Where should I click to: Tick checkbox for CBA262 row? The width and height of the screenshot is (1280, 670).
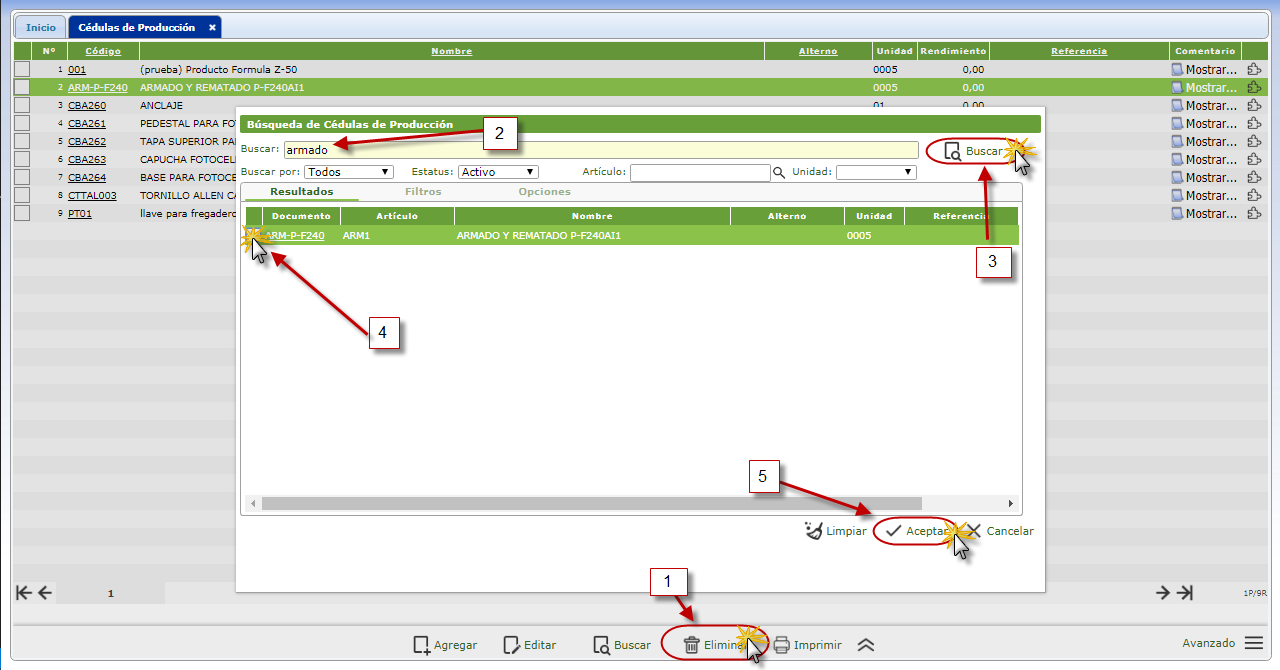[x=22, y=142]
